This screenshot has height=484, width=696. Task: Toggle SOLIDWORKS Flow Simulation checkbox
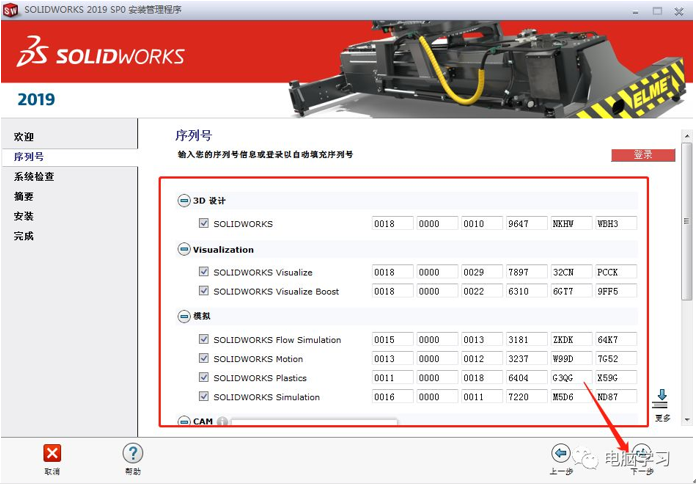pos(204,339)
